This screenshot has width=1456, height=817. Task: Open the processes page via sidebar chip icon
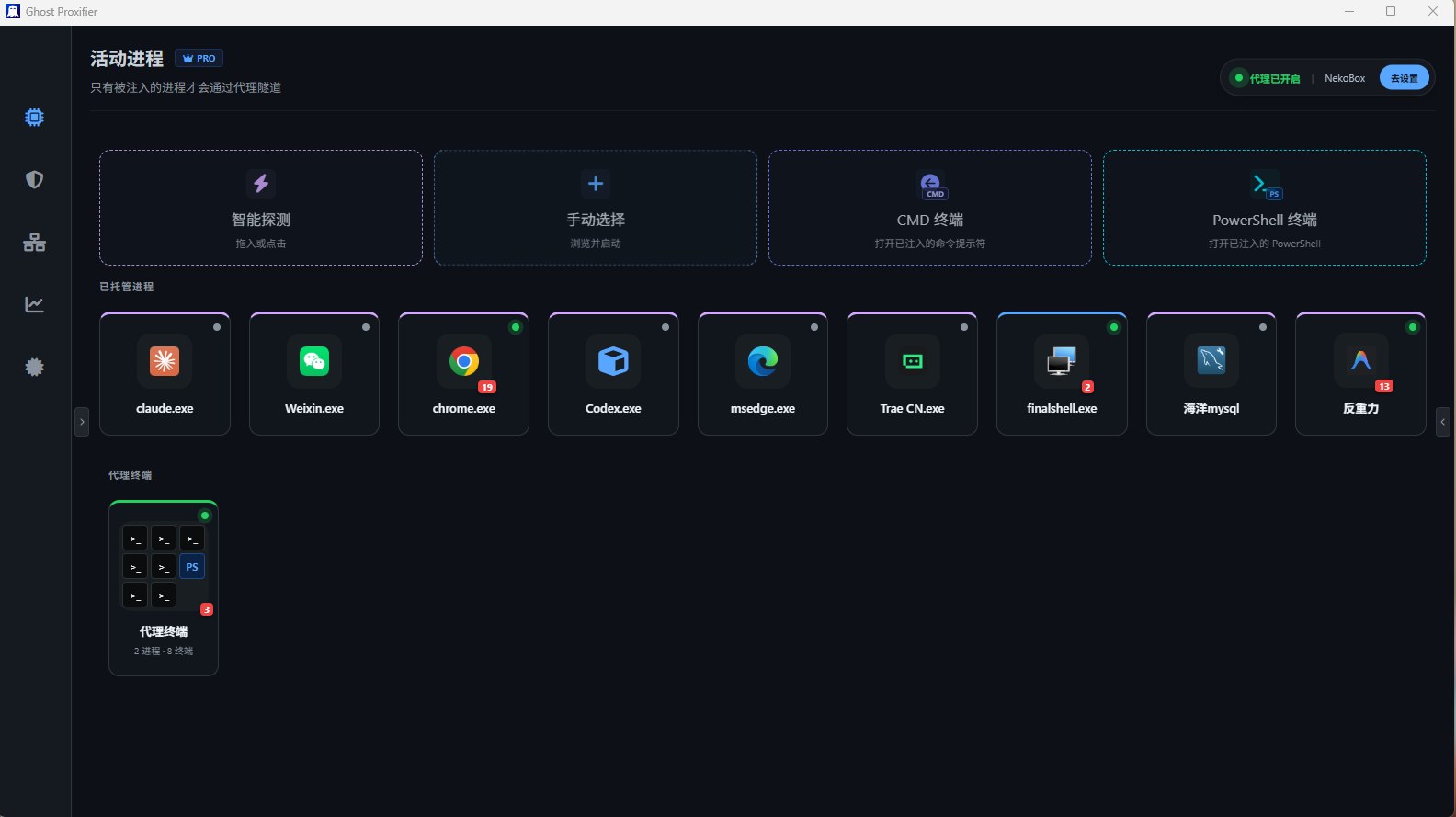click(x=34, y=117)
